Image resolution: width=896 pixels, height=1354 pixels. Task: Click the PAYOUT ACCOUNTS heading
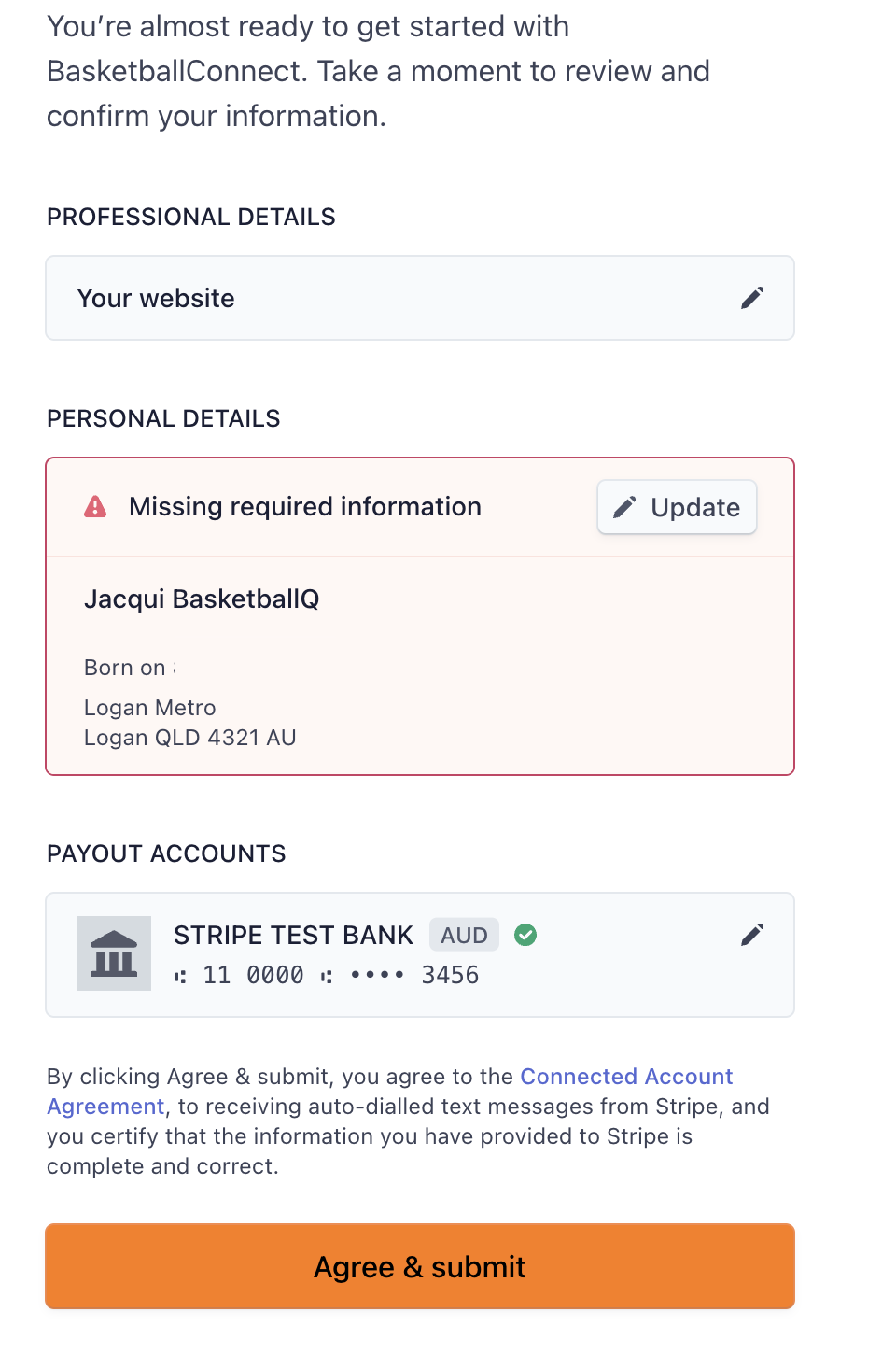click(166, 853)
